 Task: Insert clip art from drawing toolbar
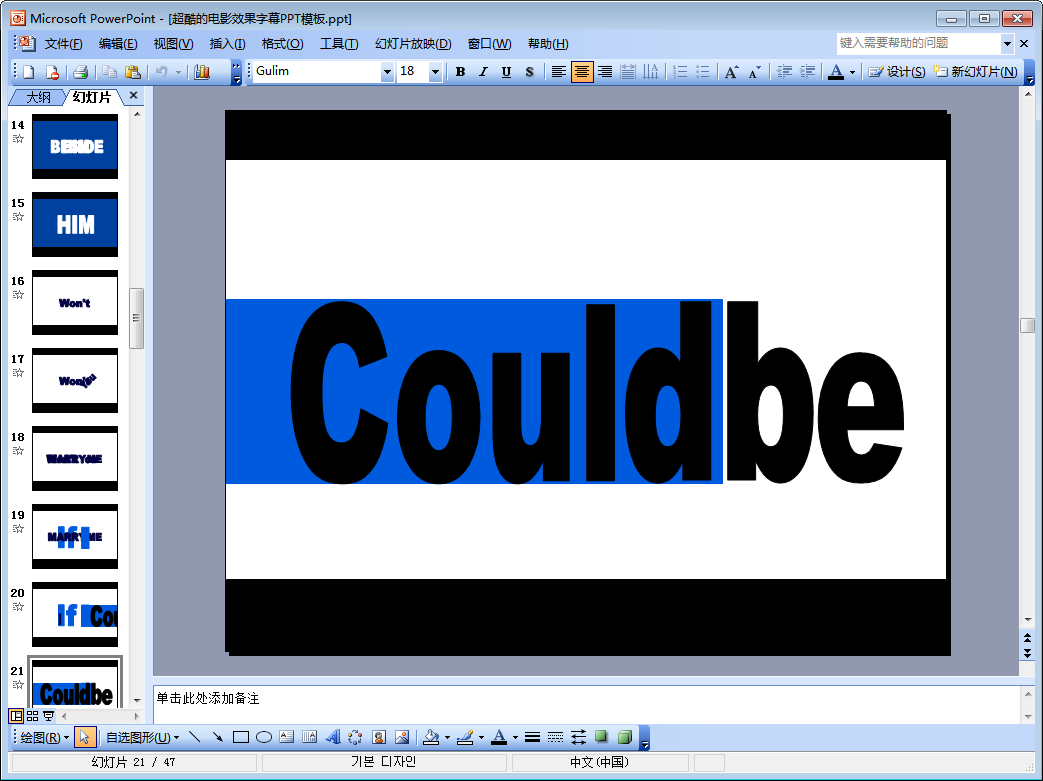[378, 736]
